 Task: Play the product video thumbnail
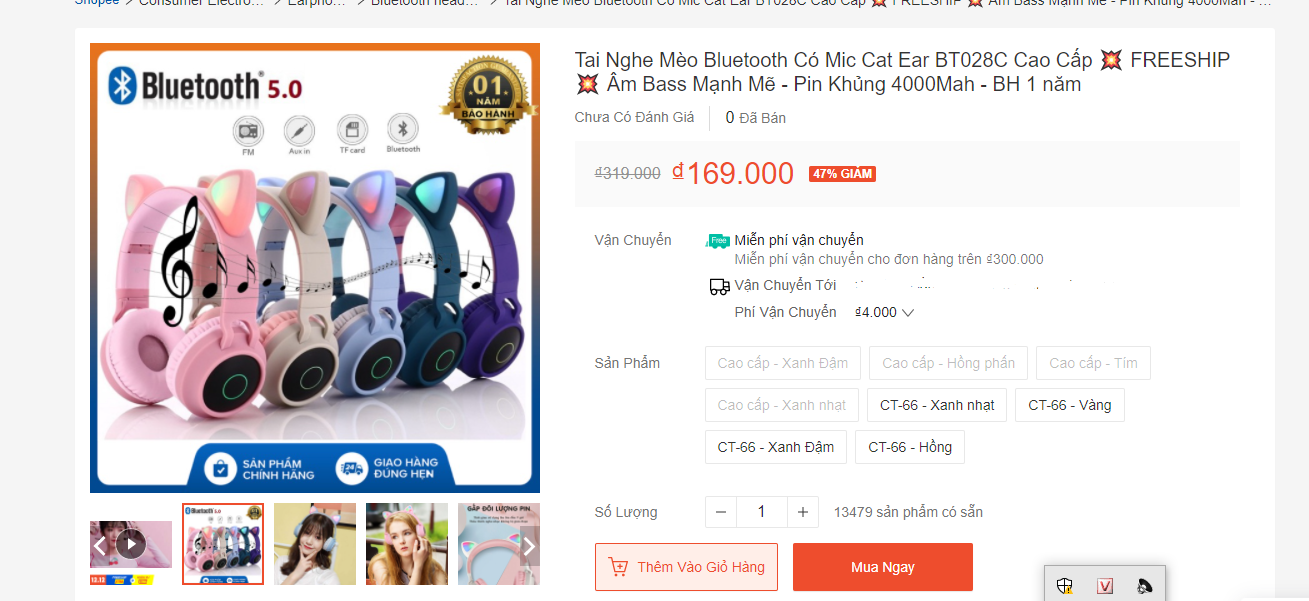tap(131, 544)
